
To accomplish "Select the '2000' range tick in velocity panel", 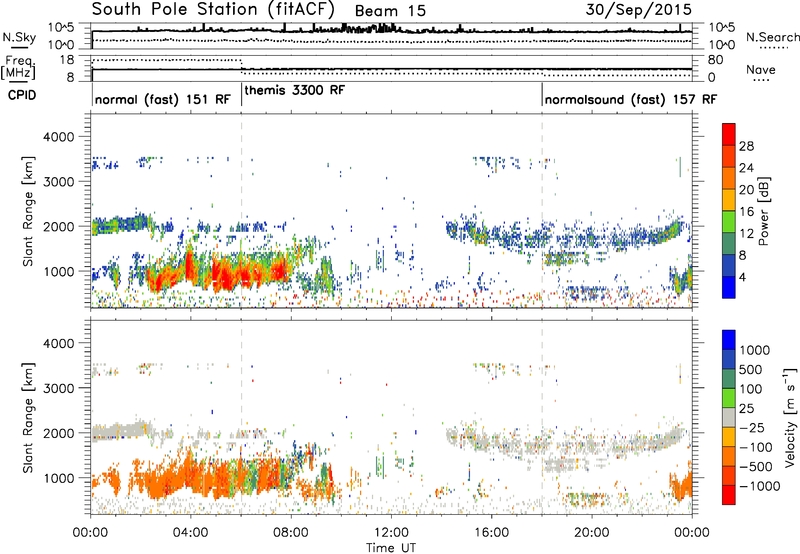I will pyautogui.click(x=58, y=433).
